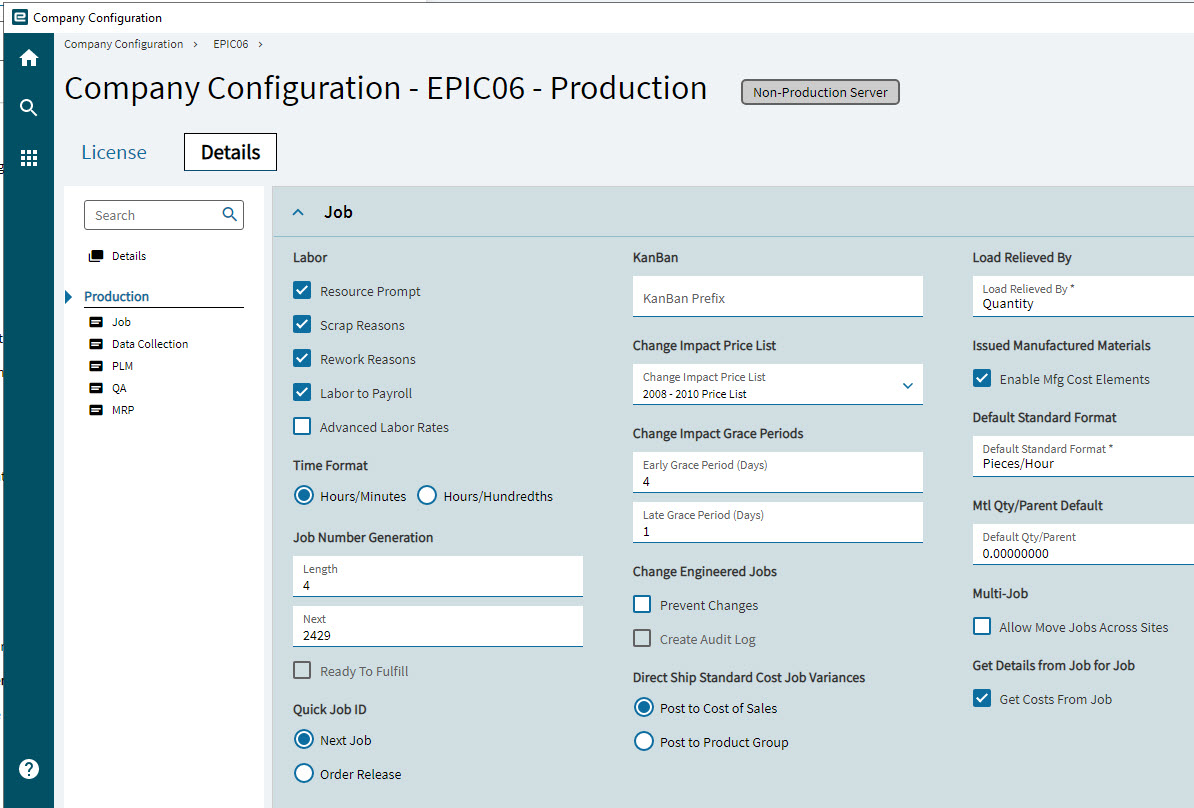Image resolution: width=1194 pixels, height=808 pixels.
Task: Open the Job item in the tree
Action: (x=121, y=322)
